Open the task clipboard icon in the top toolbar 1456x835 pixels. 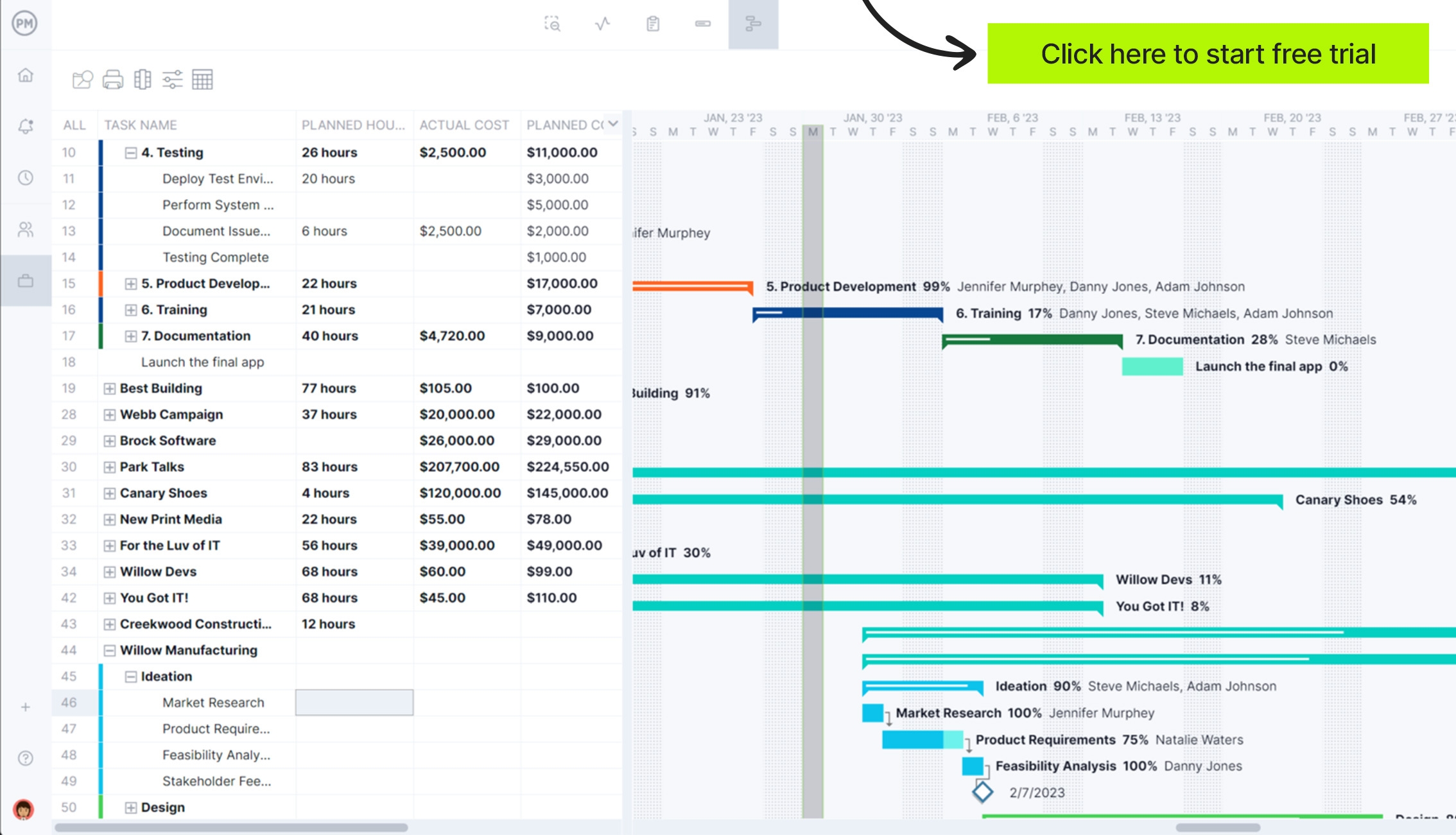pos(652,24)
